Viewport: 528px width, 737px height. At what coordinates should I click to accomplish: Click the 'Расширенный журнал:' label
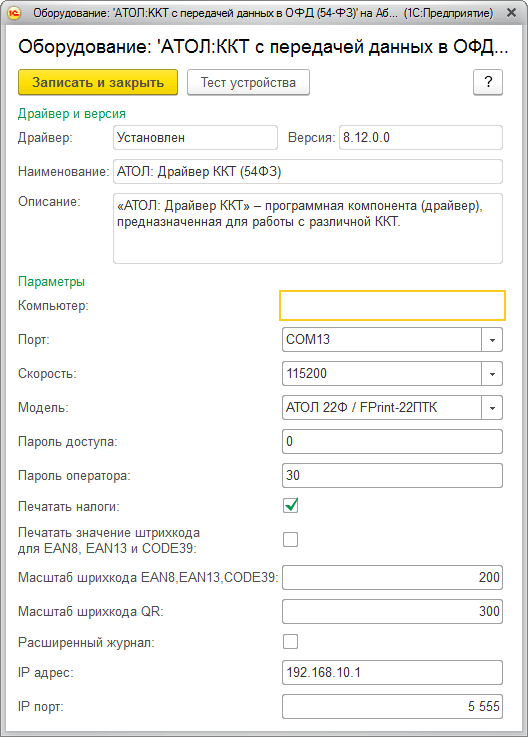click(86, 643)
